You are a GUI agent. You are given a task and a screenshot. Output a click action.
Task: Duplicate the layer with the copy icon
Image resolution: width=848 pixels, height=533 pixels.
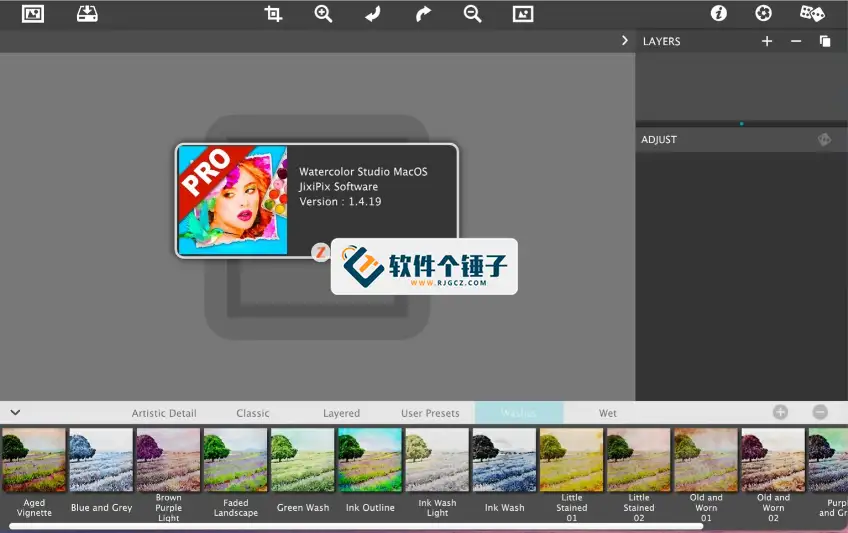tap(825, 41)
